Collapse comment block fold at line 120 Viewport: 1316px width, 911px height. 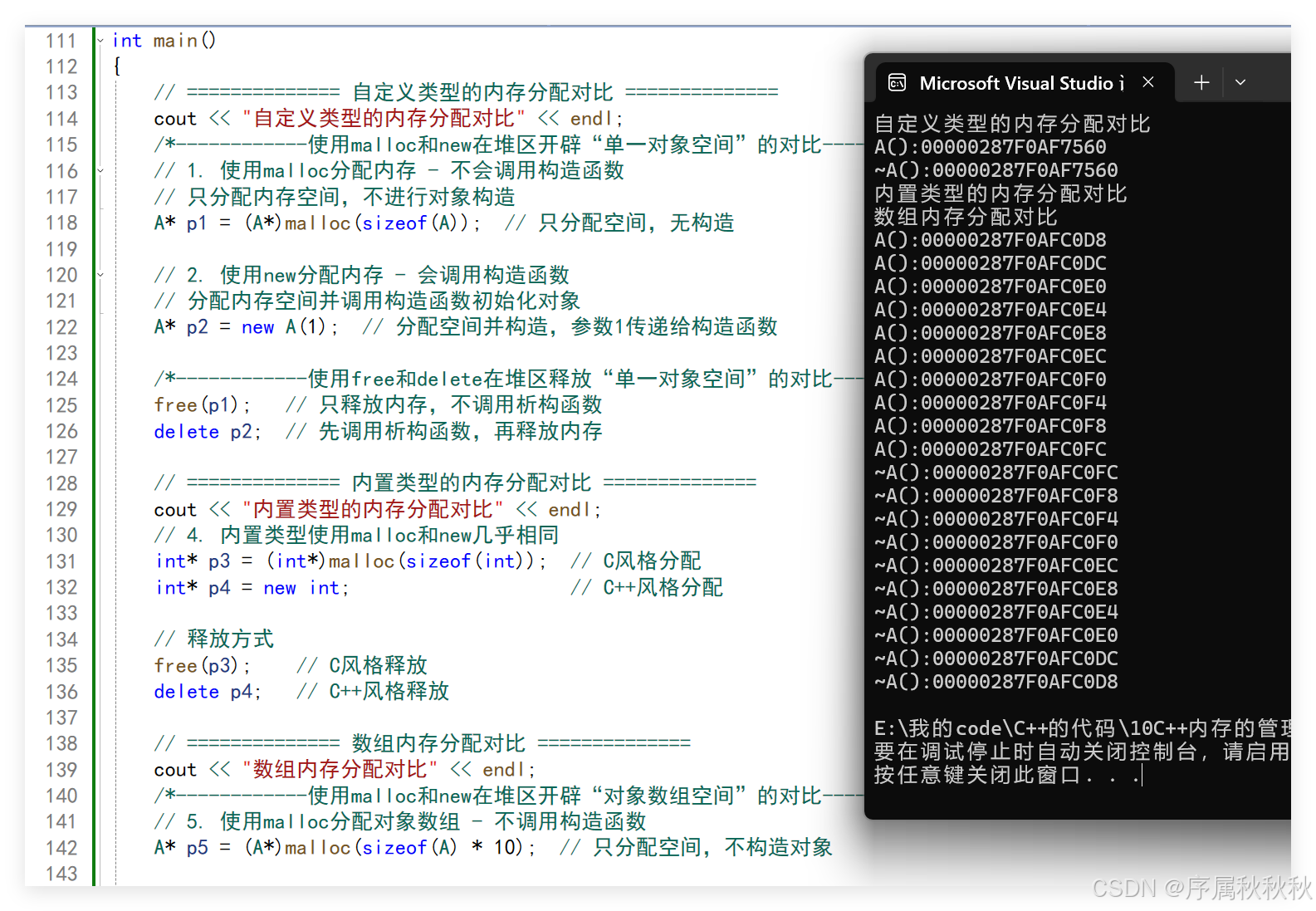pos(100,274)
